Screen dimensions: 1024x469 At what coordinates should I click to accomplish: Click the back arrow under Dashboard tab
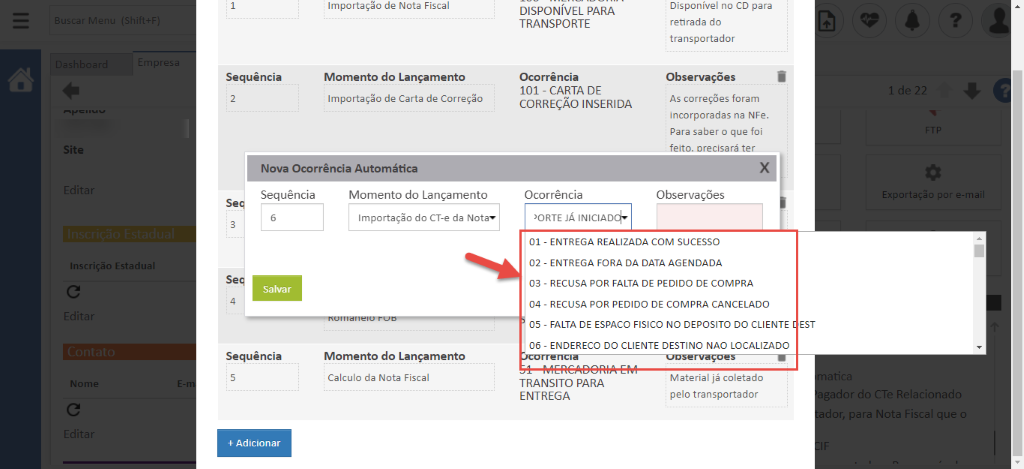[71, 90]
